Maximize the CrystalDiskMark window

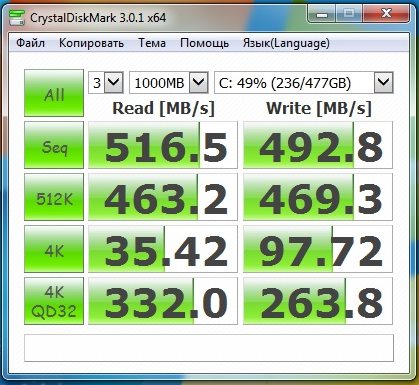[x=349, y=14]
